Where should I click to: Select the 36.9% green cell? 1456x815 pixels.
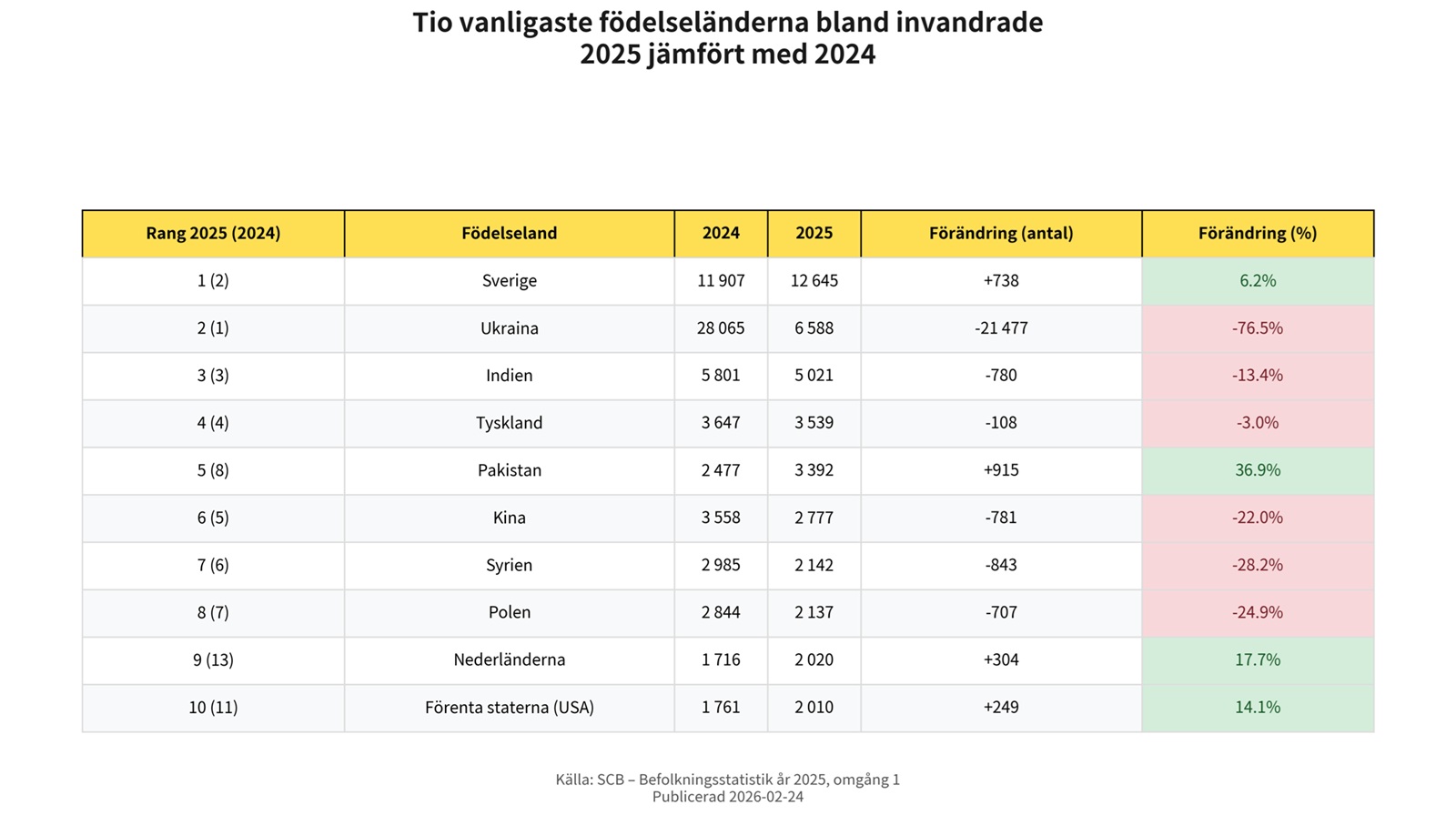pos(1257,469)
